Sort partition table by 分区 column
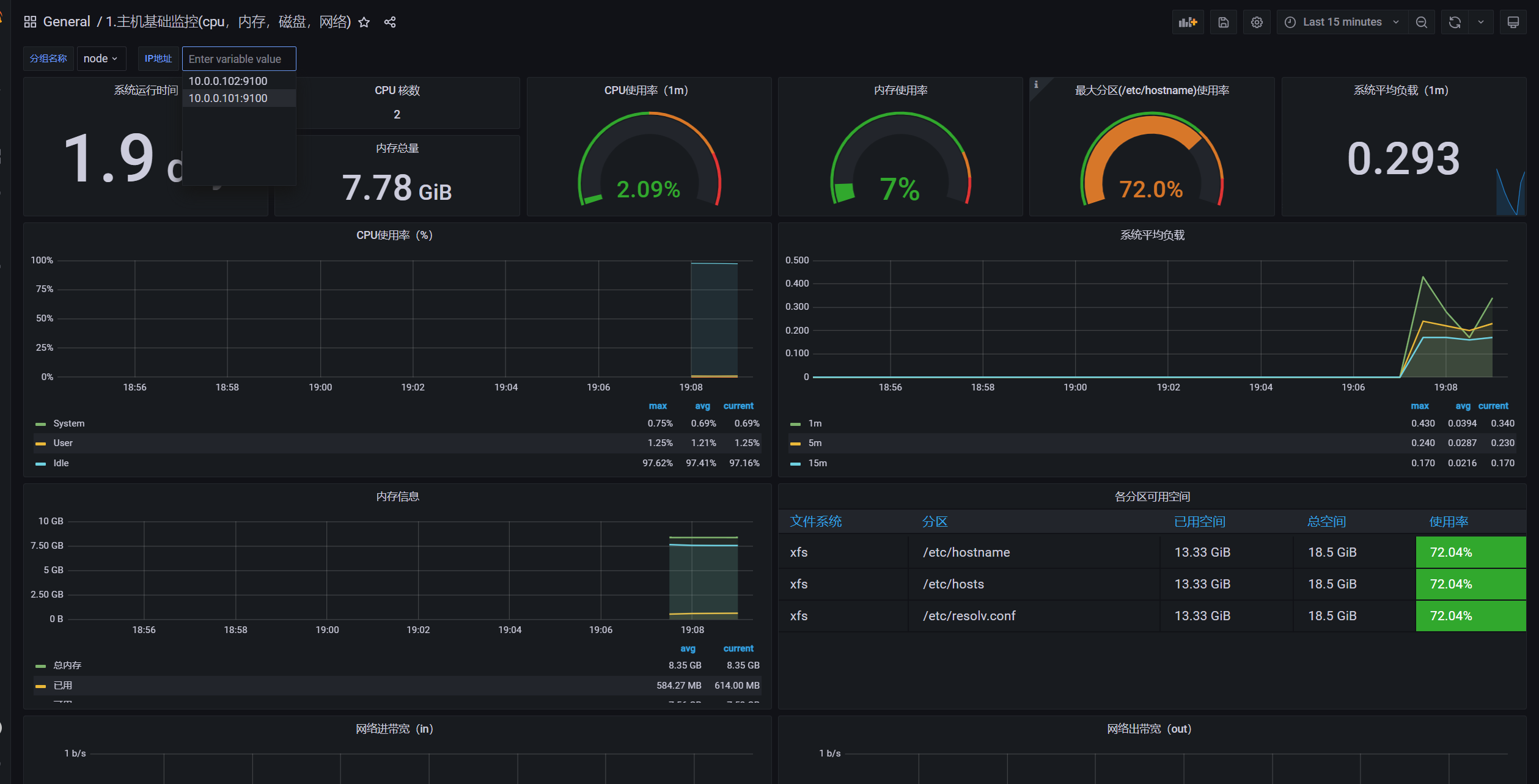Viewport: 1539px width, 784px height. tap(935, 521)
